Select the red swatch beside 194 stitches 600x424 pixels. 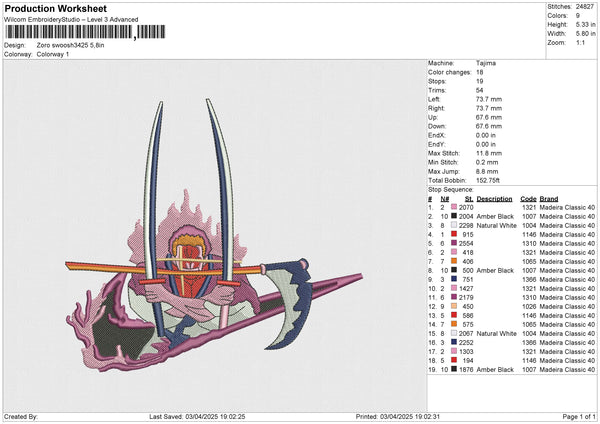click(x=454, y=360)
